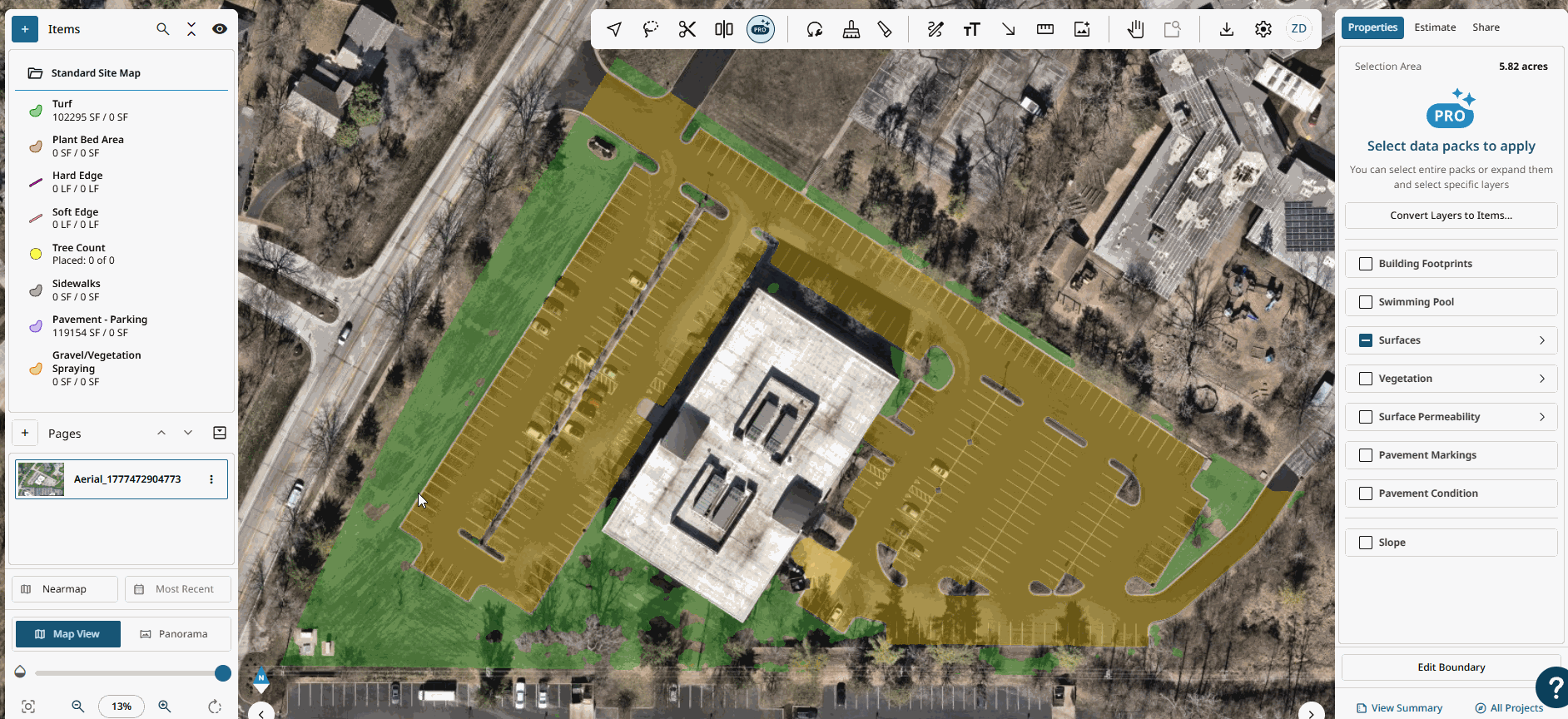Viewport: 1568px width, 719px height.
Task: Select the Aerial_1777472904773 page thumbnail
Action: click(x=41, y=479)
